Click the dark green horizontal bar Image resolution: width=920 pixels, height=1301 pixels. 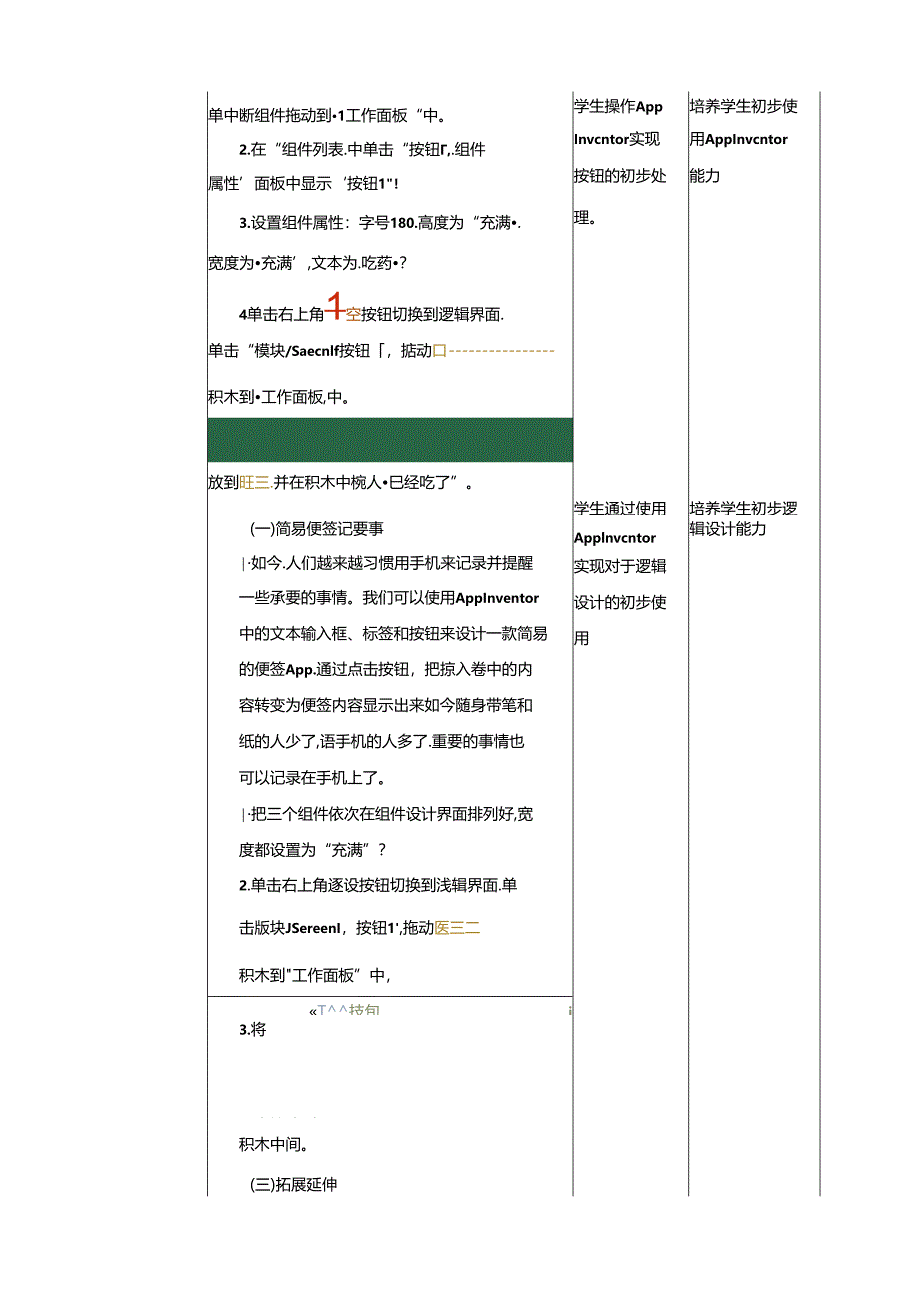point(390,440)
